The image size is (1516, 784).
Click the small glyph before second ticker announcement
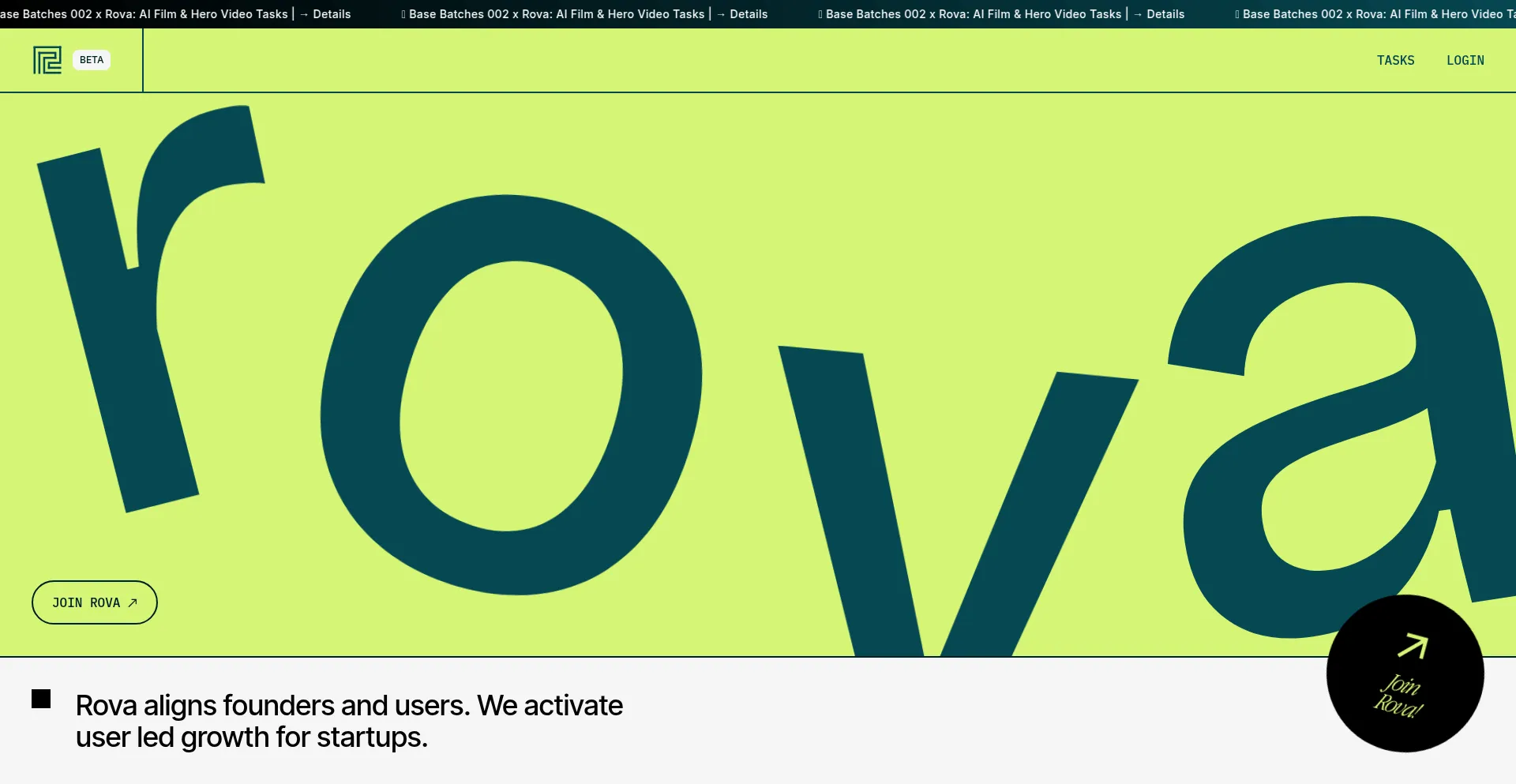pyautogui.click(x=403, y=14)
